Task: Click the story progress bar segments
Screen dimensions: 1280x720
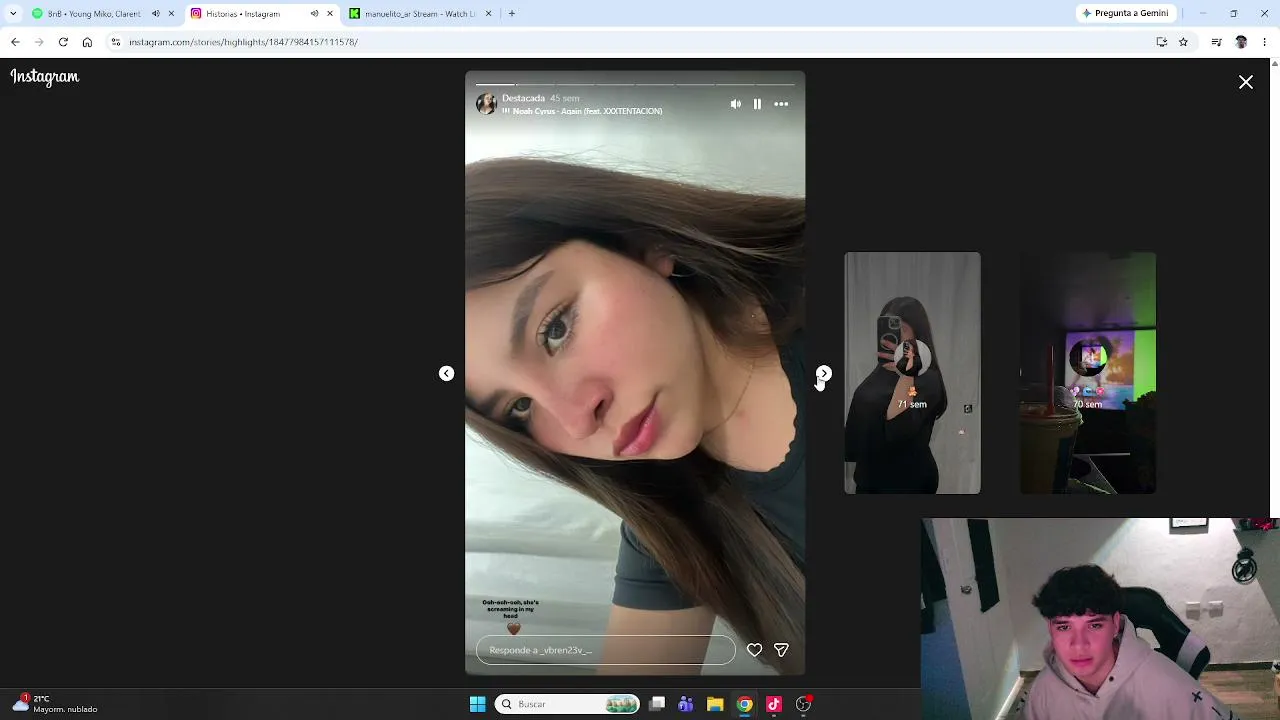Action: point(635,84)
